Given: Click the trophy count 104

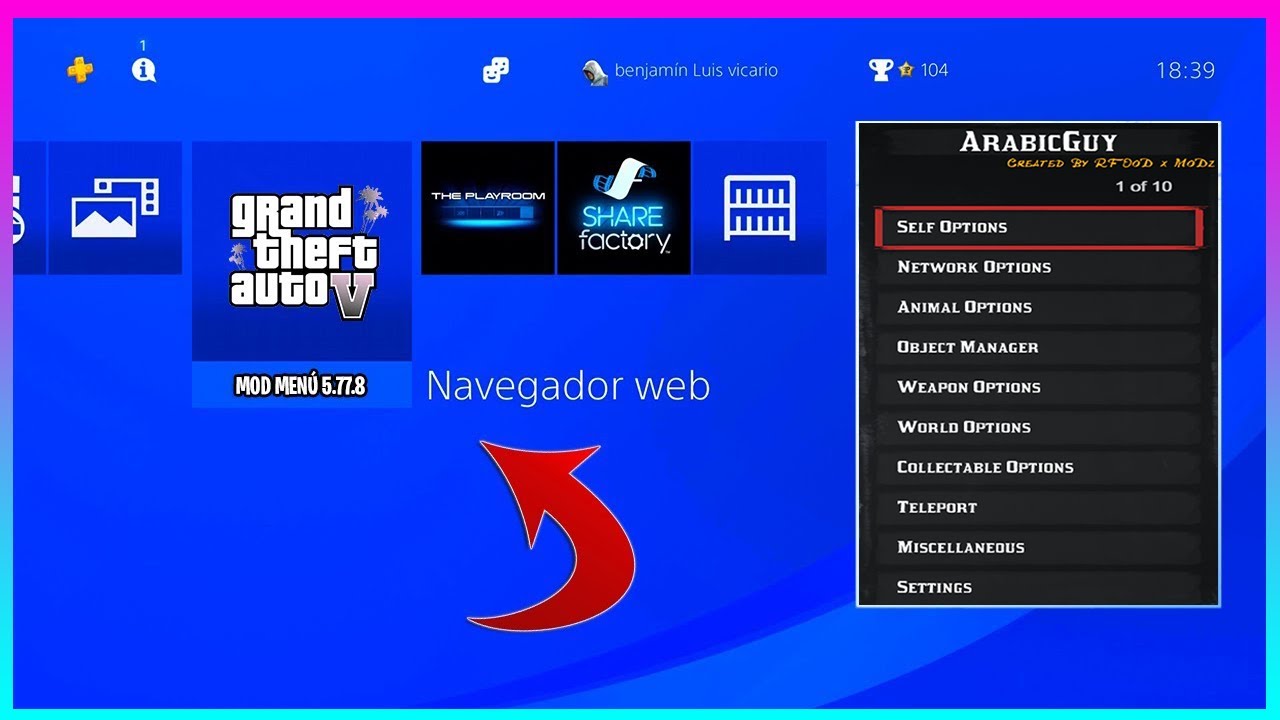Looking at the screenshot, I should [935, 70].
